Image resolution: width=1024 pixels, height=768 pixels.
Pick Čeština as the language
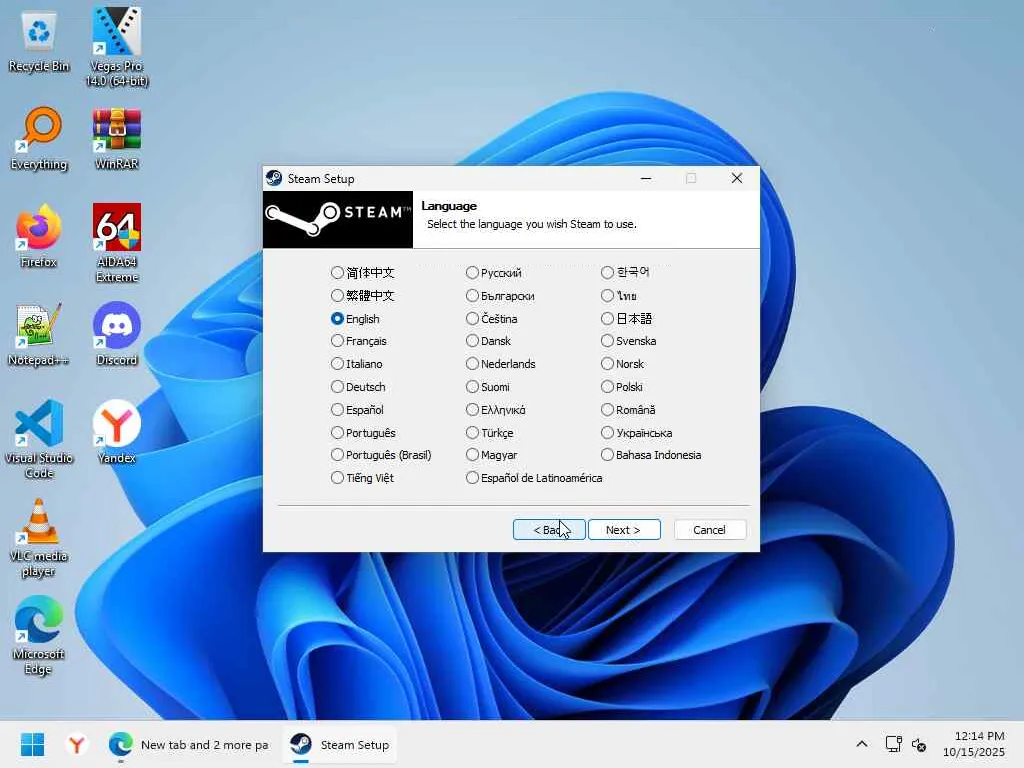coord(492,319)
